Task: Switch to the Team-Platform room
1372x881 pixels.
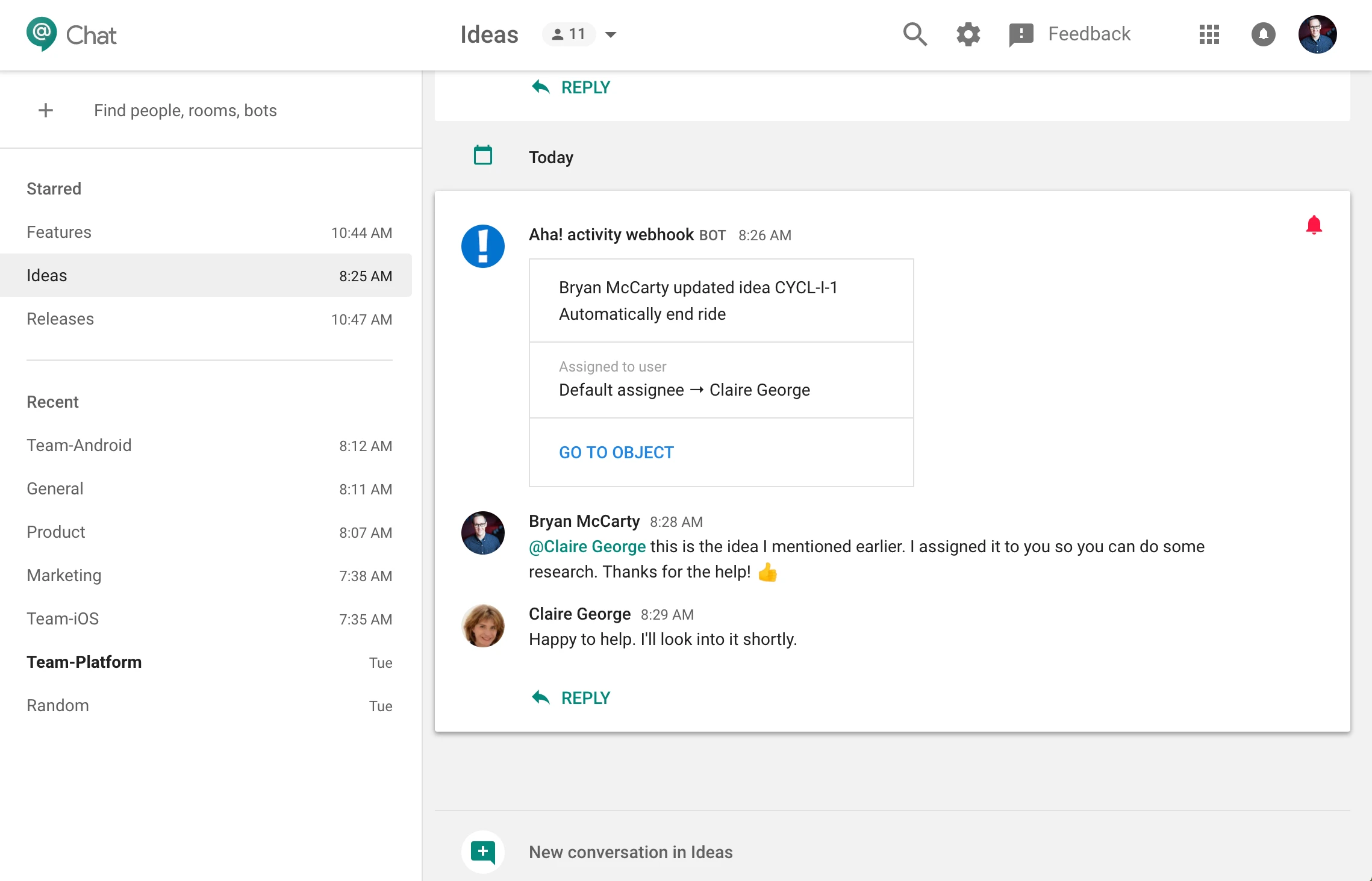Action: tap(84, 662)
